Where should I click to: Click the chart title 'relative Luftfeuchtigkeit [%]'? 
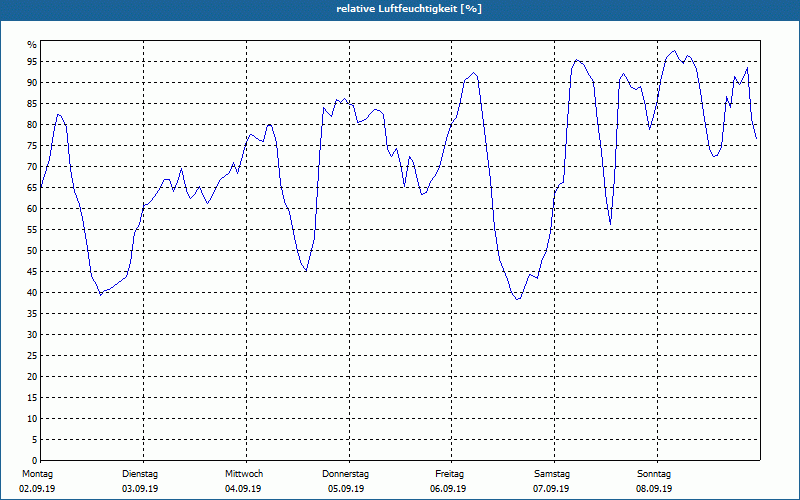pyautogui.click(x=409, y=9)
